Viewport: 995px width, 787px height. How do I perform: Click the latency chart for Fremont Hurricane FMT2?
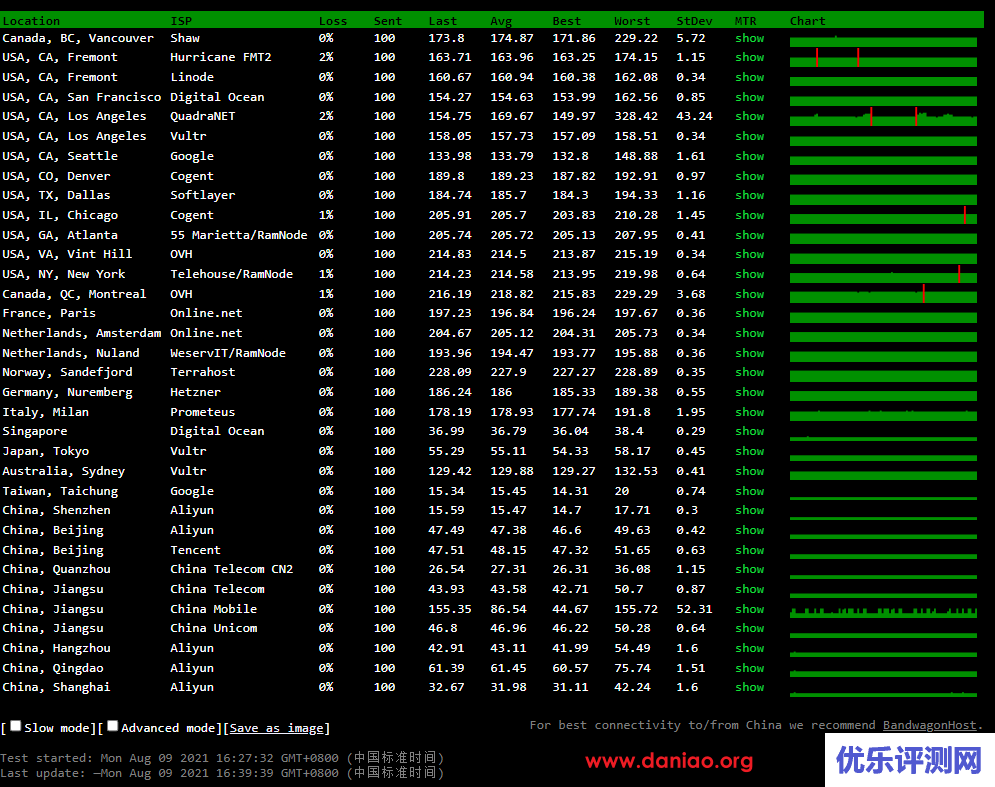883,58
